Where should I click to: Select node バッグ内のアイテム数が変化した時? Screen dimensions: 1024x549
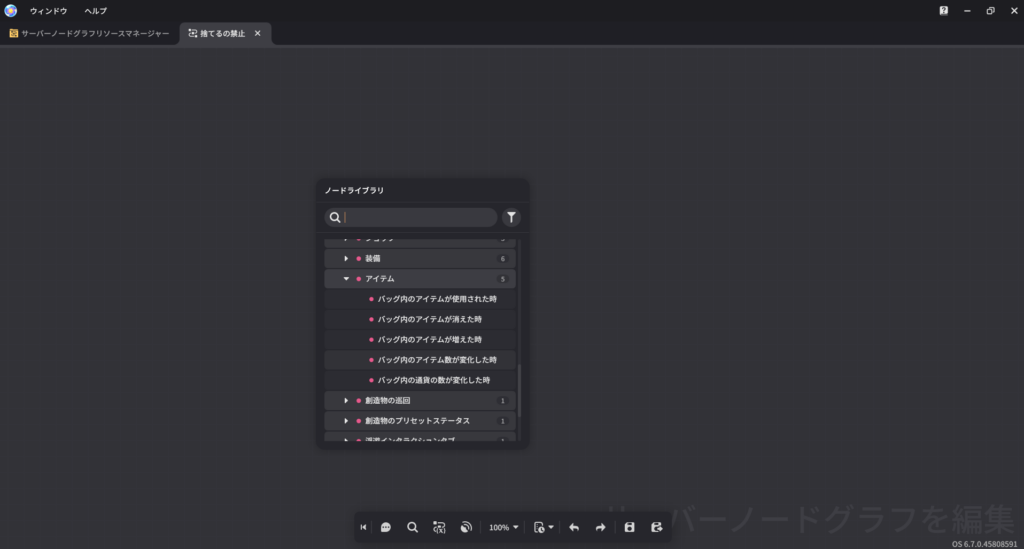[x=420, y=360]
